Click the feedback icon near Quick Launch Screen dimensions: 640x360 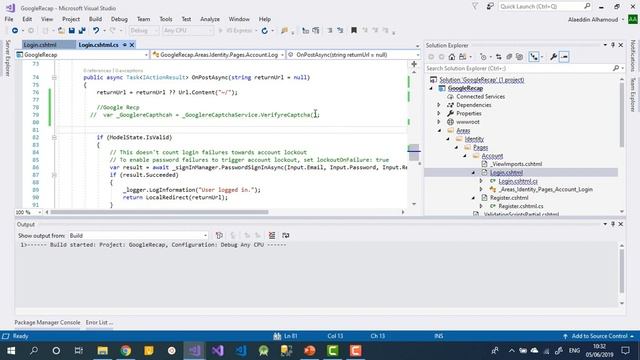point(490,7)
